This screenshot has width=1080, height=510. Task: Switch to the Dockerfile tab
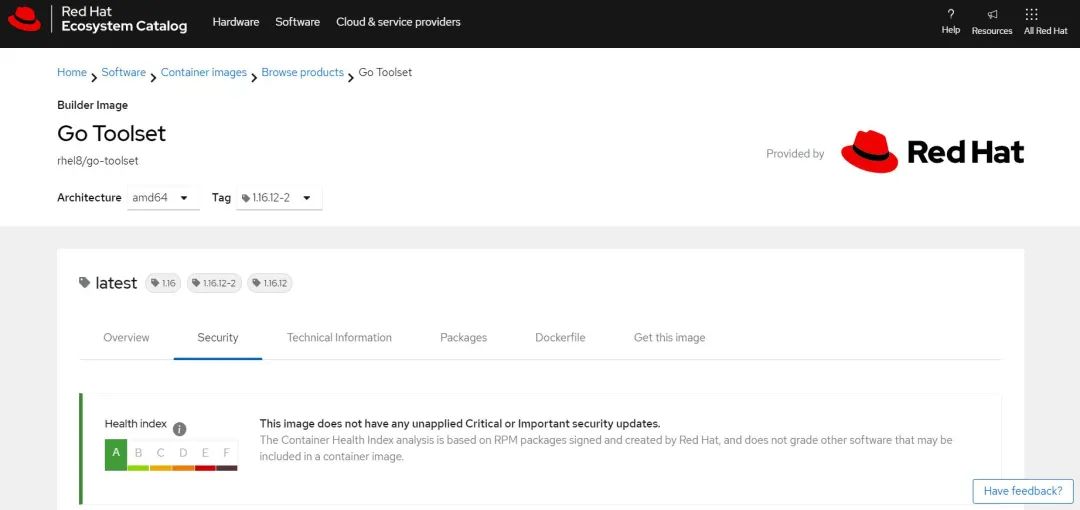pos(560,338)
